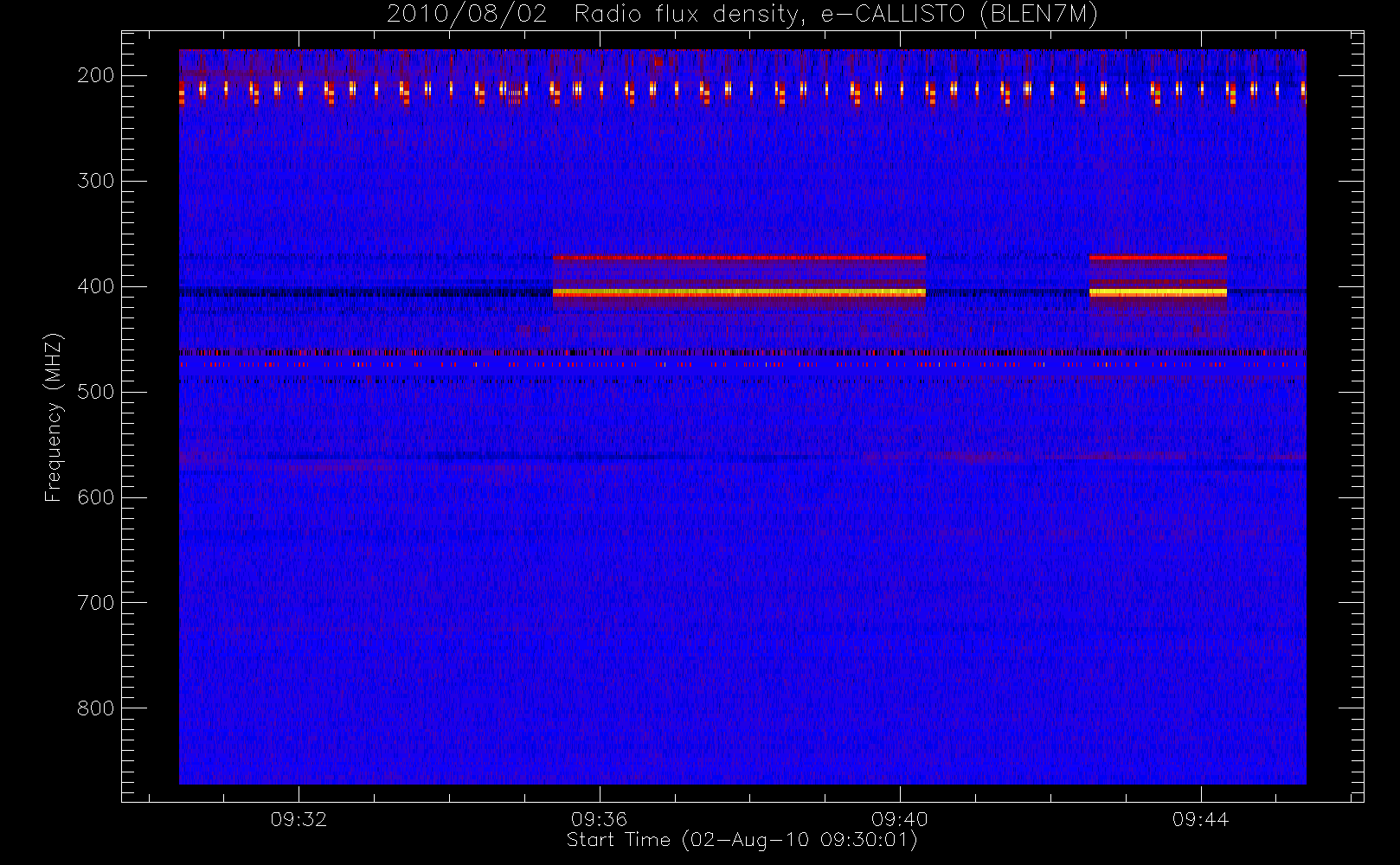This screenshot has height=865, width=1400.
Task: Click the 400 frequency tick label
Action: (96, 286)
